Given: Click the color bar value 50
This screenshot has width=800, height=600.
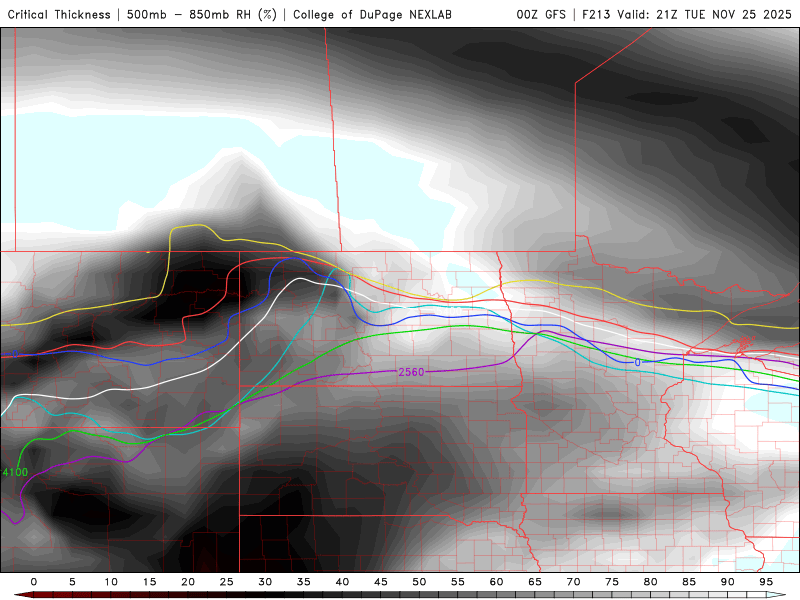Looking at the screenshot, I should point(419,582).
